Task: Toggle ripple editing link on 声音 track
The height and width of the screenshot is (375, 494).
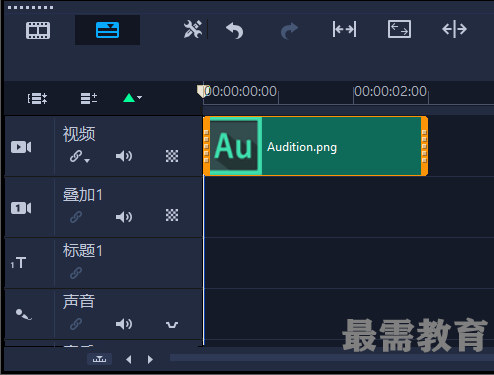Action: (76, 324)
